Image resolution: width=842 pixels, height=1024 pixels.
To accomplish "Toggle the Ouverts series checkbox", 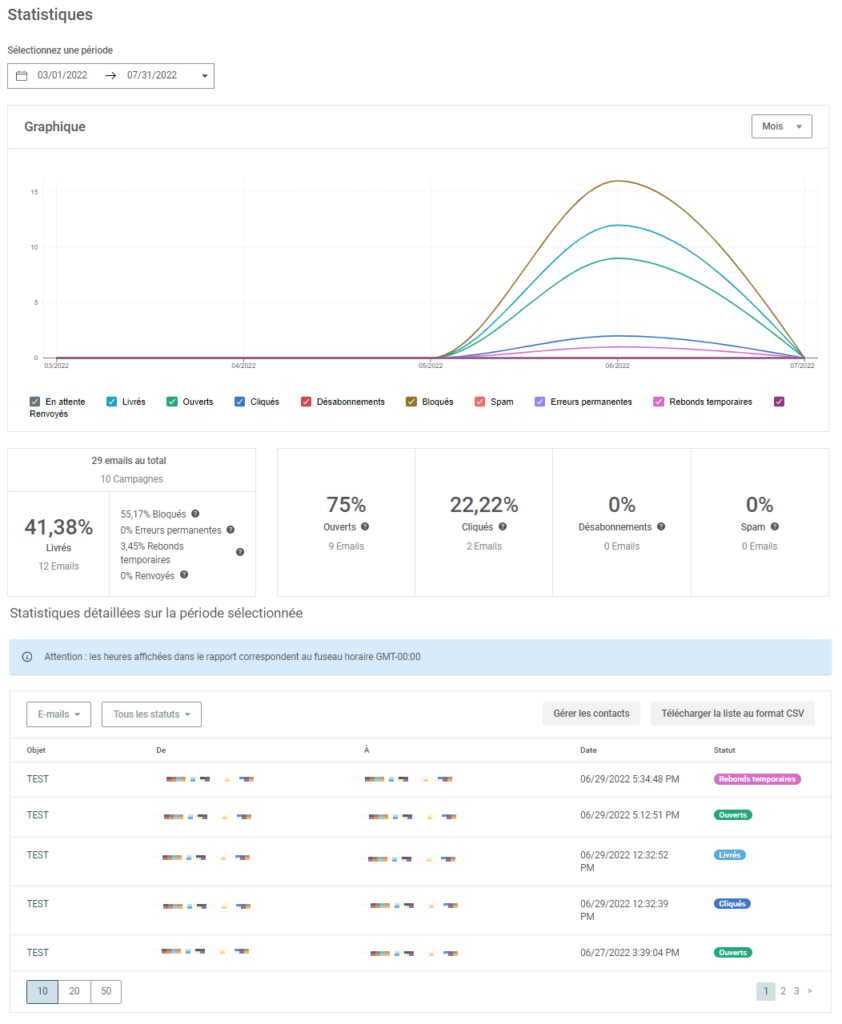I will point(172,402).
